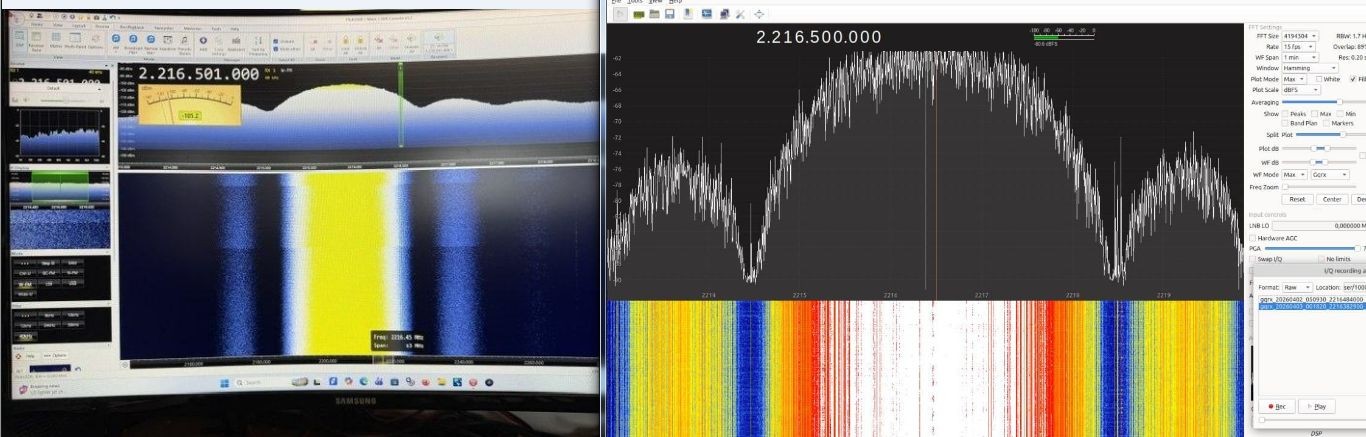Click the Reset button in FFT Settings
Viewport: 1366px width, 437px height.
click(1297, 199)
